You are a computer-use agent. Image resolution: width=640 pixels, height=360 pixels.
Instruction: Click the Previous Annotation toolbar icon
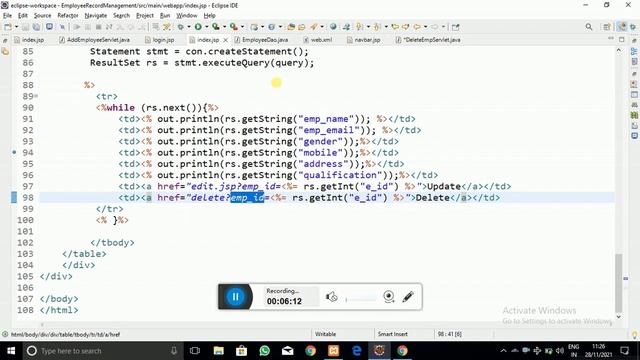click(x=378, y=27)
